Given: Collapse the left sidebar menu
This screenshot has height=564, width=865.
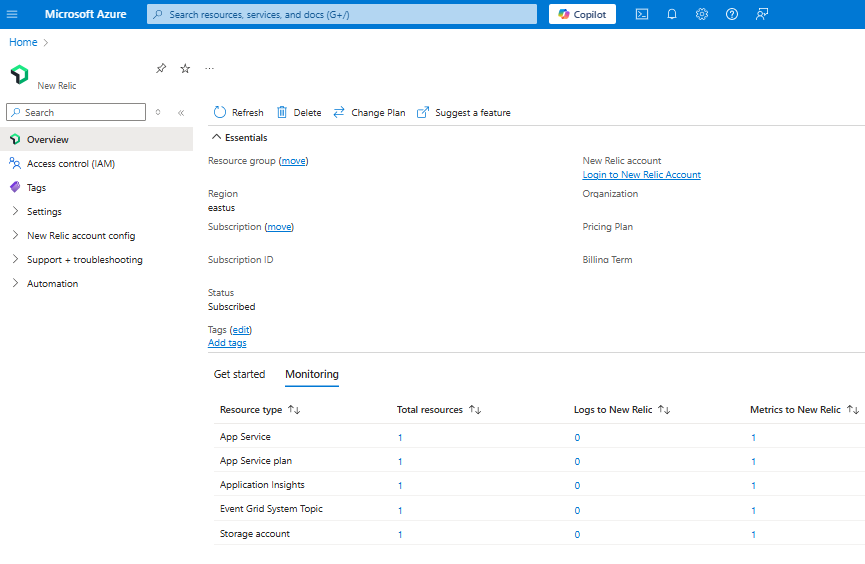Looking at the screenshot, I should (x=181, y=113).
